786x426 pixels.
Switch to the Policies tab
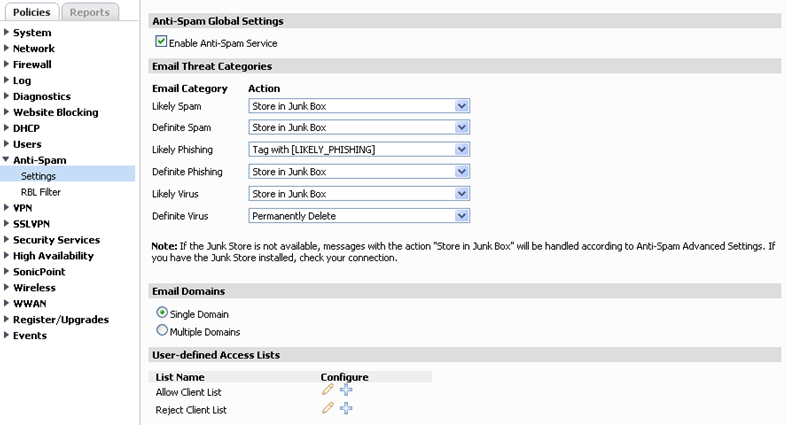point(32,12)
